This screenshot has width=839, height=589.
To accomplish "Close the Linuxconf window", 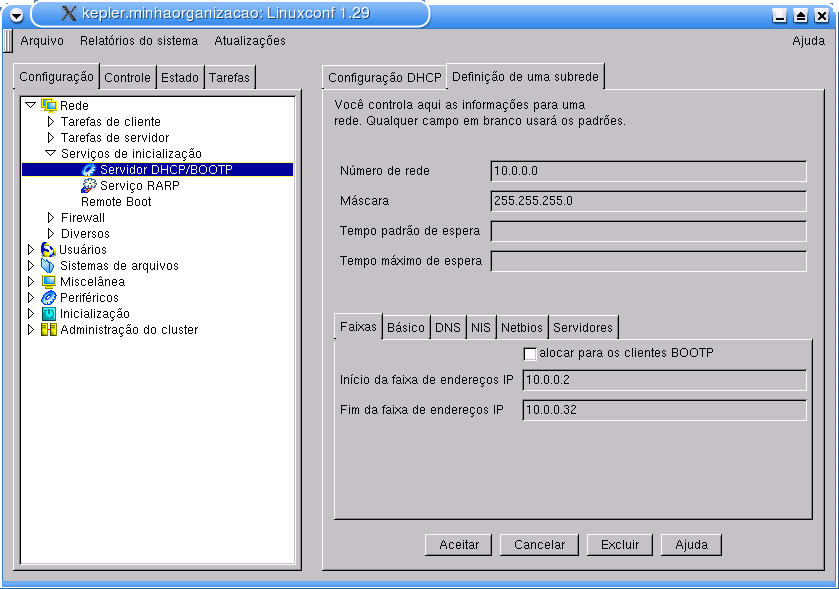I will (821, 16).
